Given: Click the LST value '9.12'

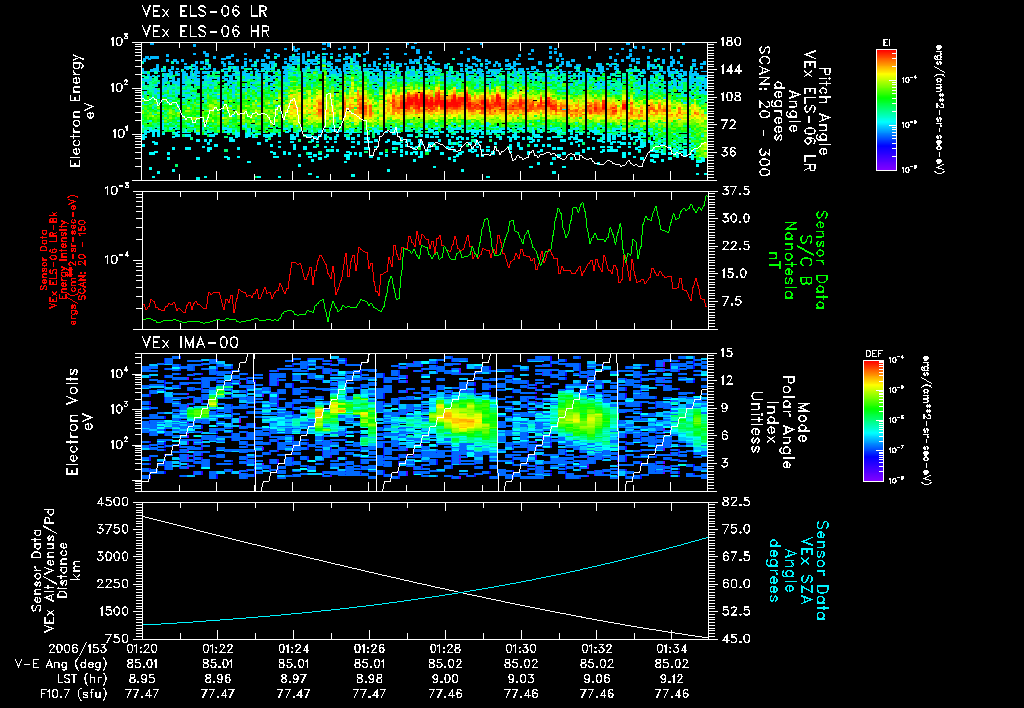Looking at the screenshot, I should click(x=672, y=679).
